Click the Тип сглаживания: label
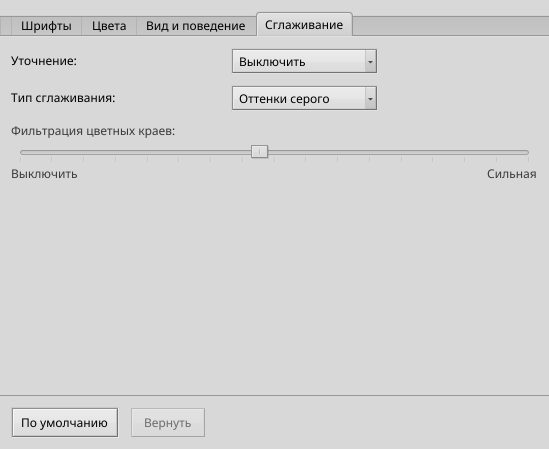The image size is (549, 449). [x=63, y=98]
